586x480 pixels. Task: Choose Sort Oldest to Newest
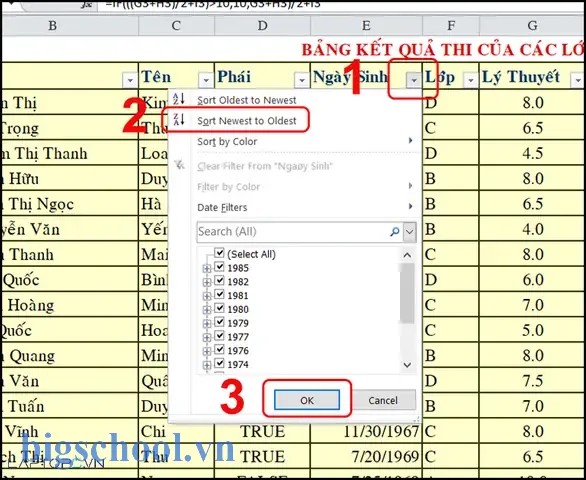coord(247,100)
